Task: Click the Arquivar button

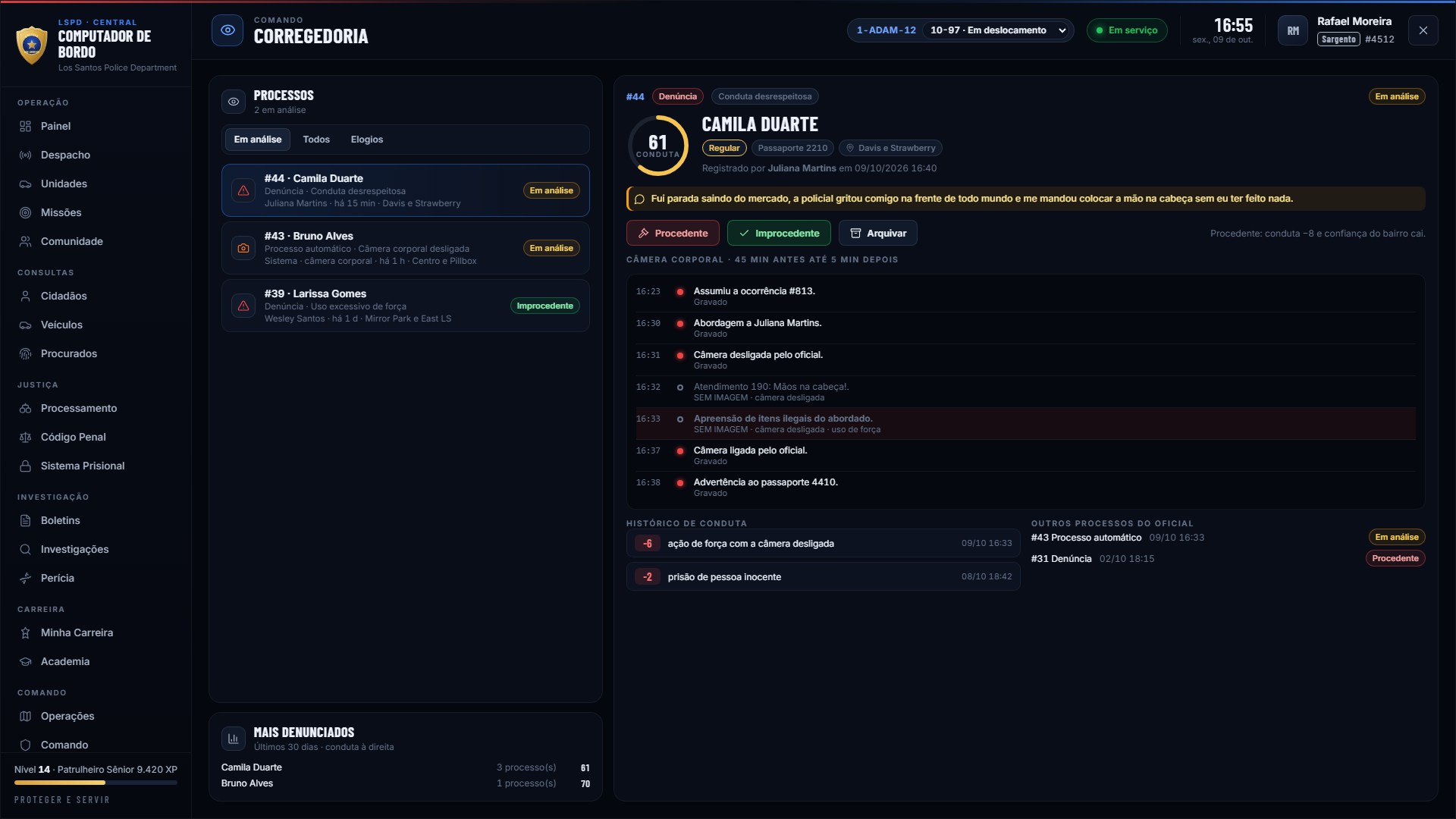Action: click(x=878, y=233)
